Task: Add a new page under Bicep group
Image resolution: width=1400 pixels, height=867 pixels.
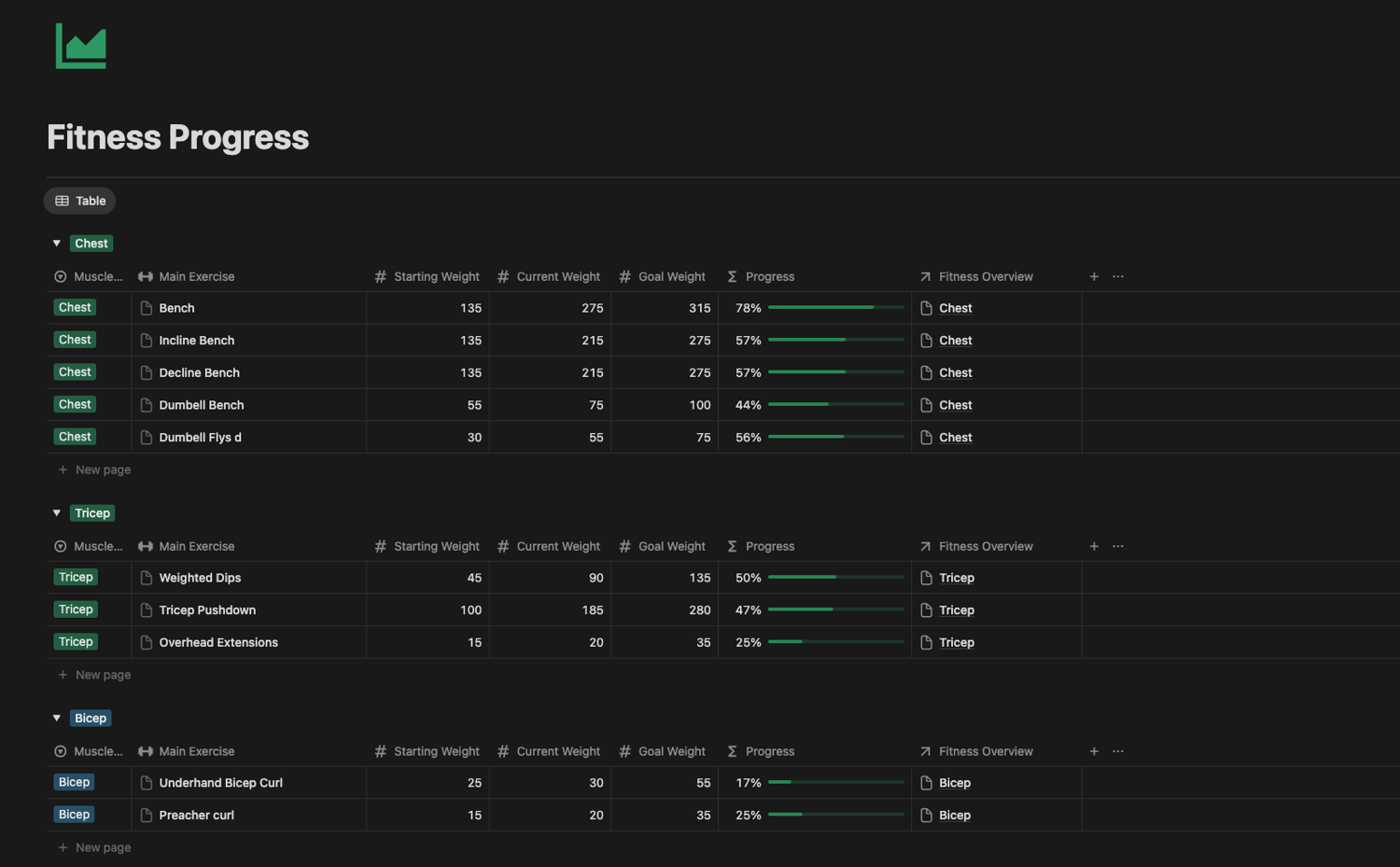Action: (x=94, y=847)
